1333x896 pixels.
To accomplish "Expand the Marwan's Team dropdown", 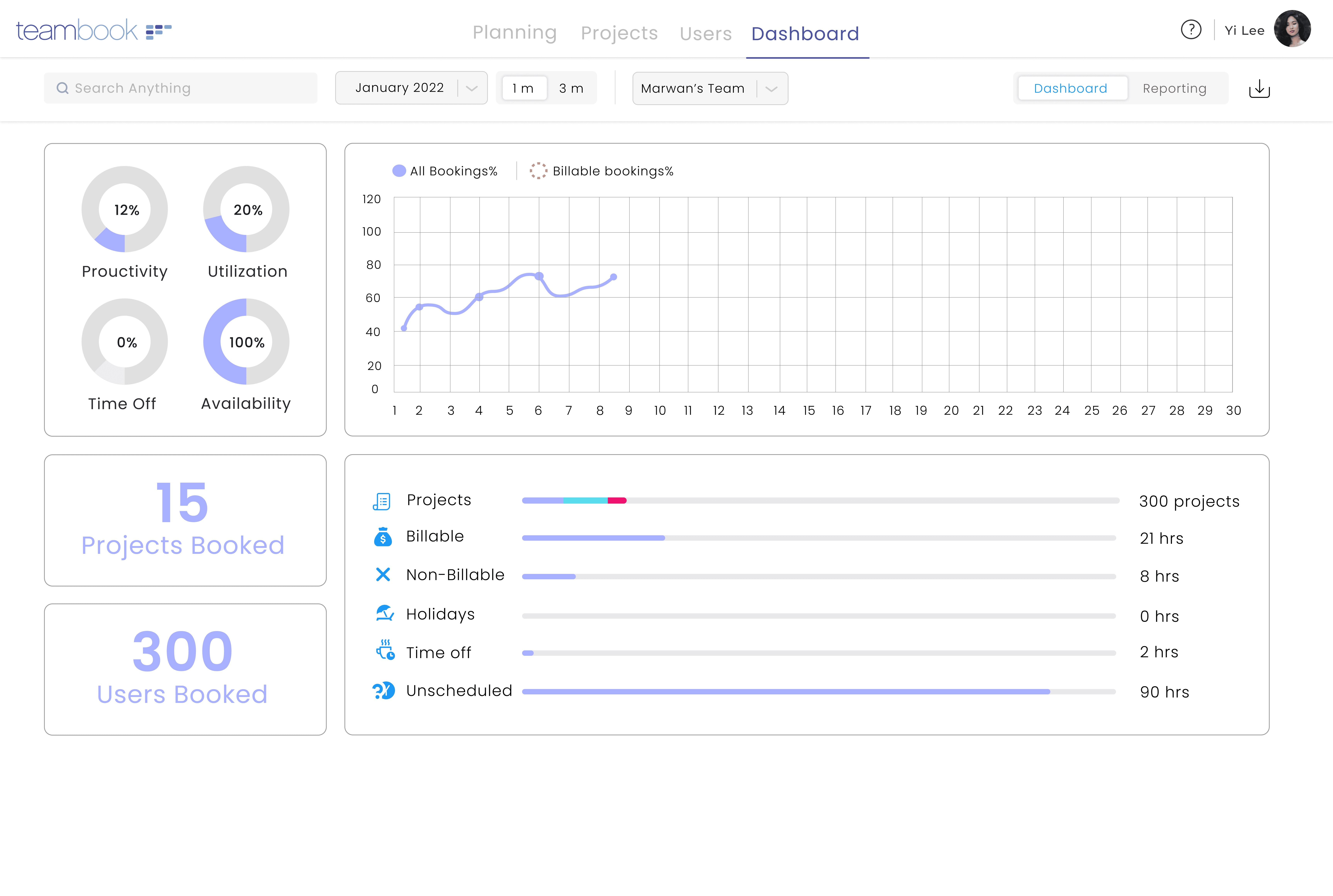I will click(710, 89).
